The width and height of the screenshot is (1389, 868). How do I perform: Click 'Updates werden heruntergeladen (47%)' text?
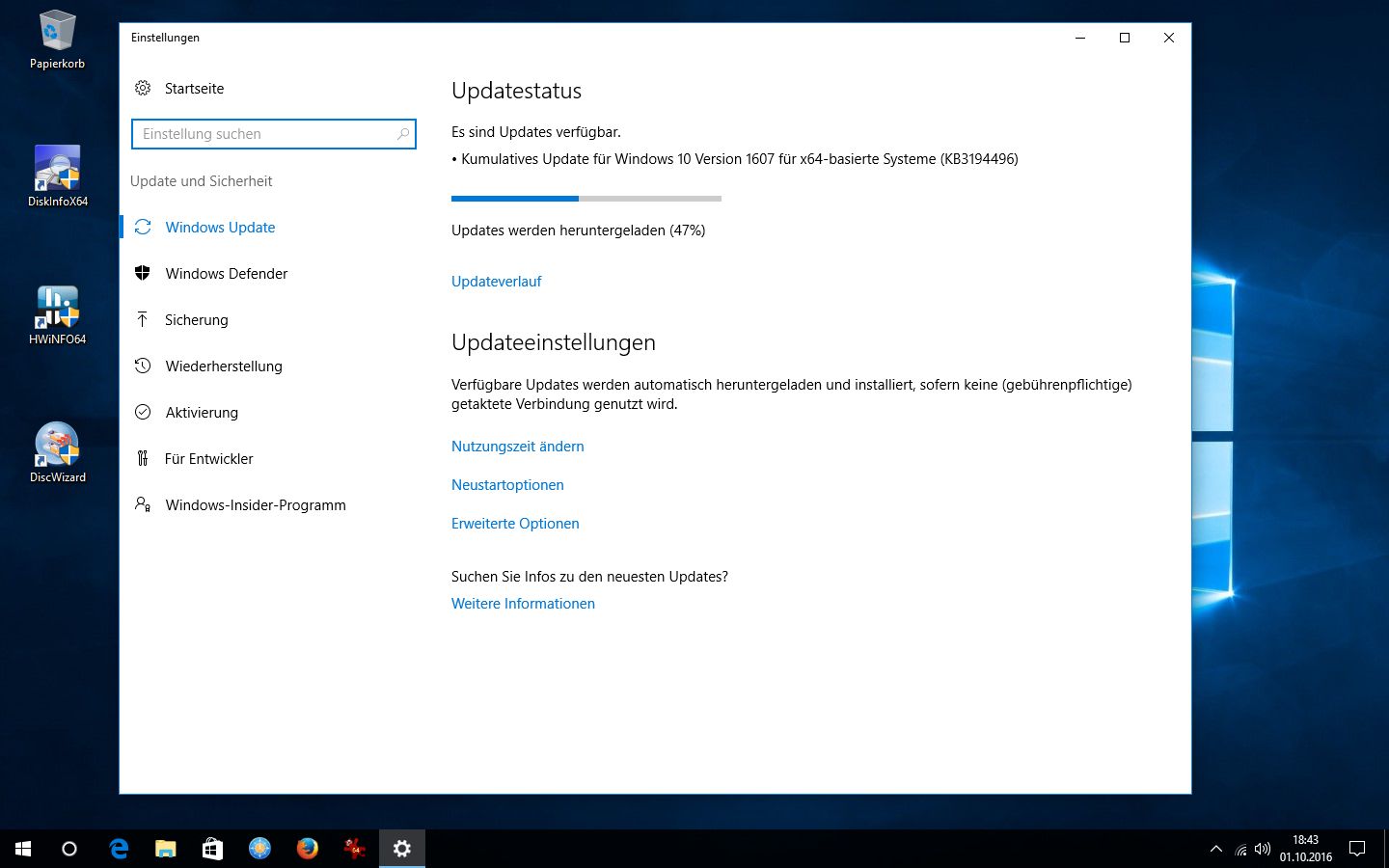pos(579,231)
